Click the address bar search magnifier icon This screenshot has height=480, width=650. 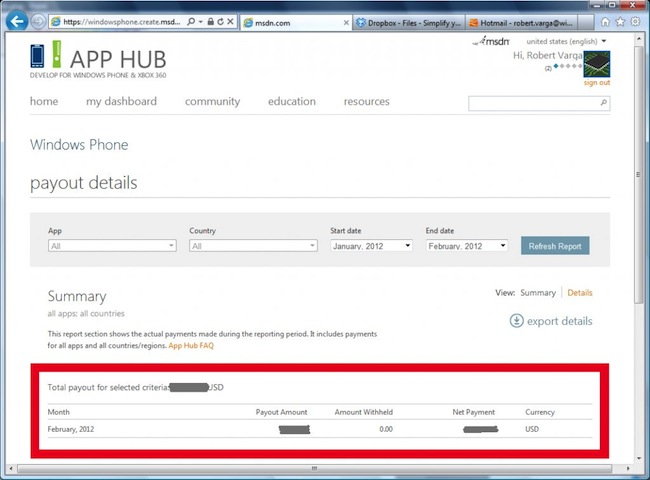pyautogui.click(x=191, y=22)
